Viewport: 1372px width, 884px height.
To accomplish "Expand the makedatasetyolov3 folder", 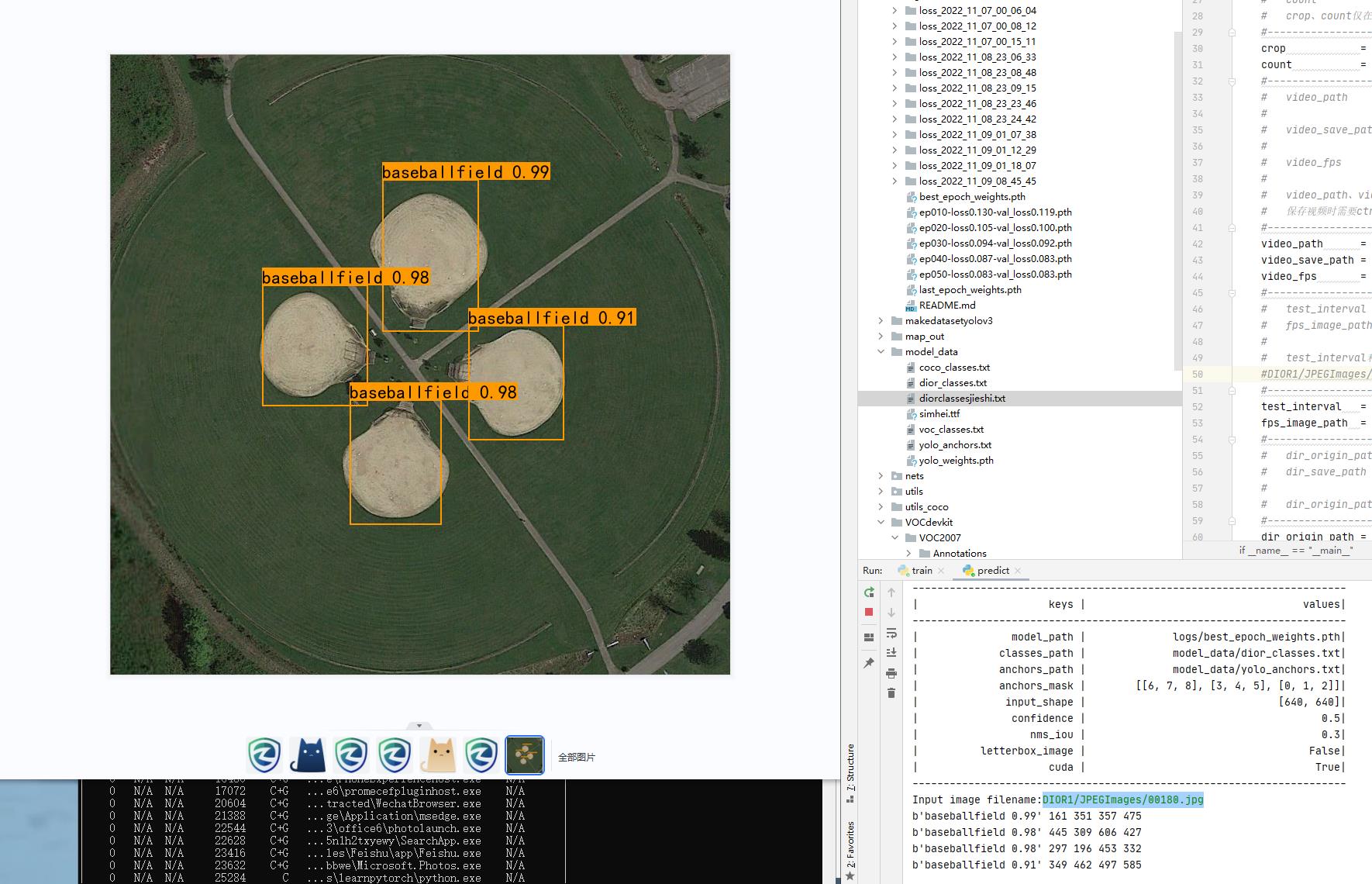I will (x=881, y=321).
